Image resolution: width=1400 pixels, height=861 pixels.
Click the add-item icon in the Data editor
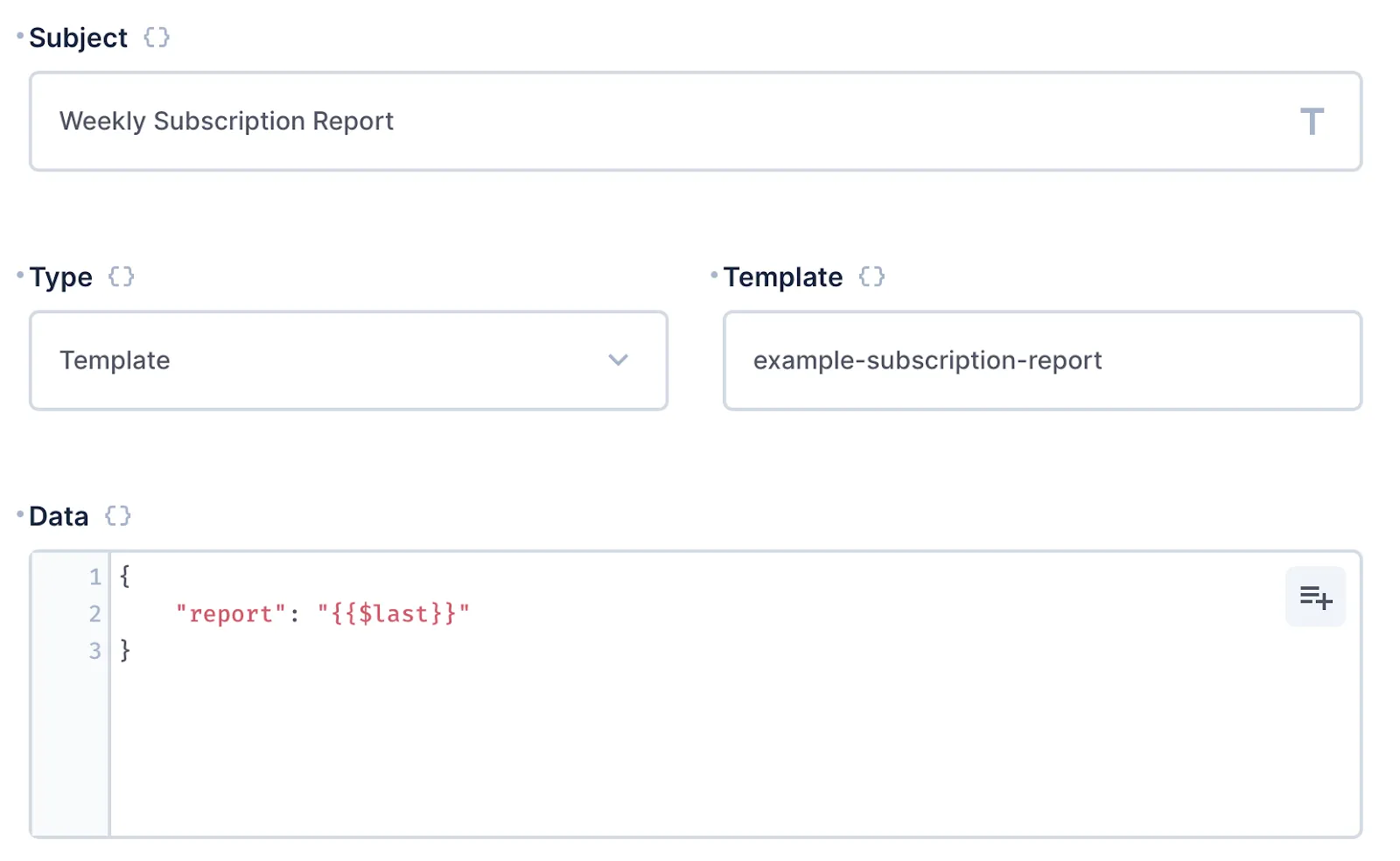tap(1315, 596)
